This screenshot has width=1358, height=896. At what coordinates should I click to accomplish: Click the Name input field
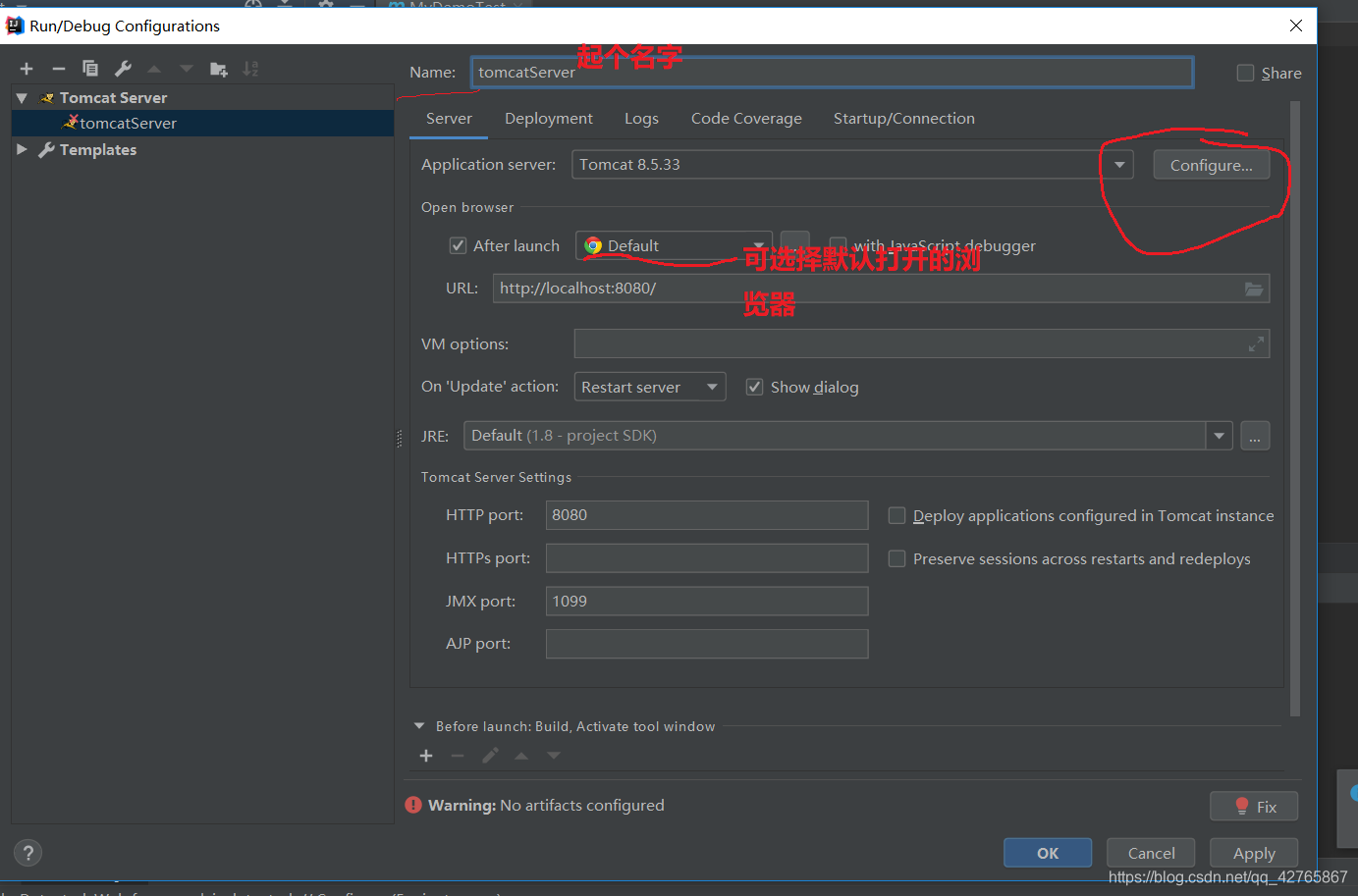(x=833, y=72)
